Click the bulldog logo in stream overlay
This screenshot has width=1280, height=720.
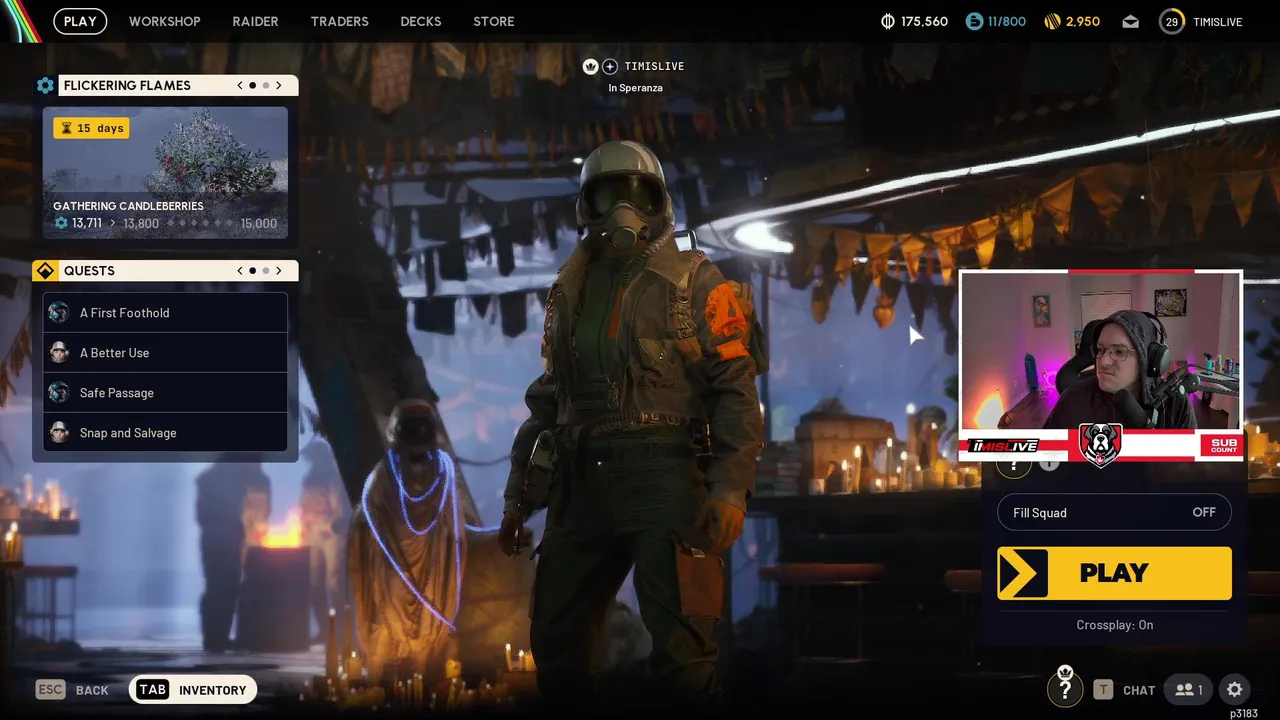coord(1100,444)
